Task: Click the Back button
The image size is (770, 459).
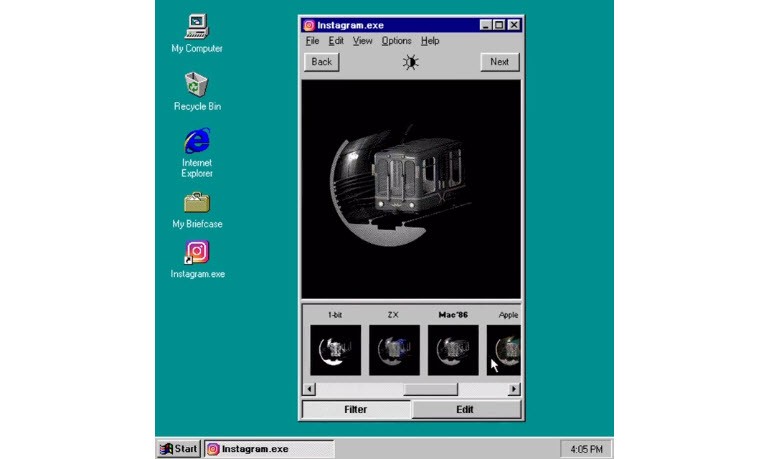Action: click(322, 62)
